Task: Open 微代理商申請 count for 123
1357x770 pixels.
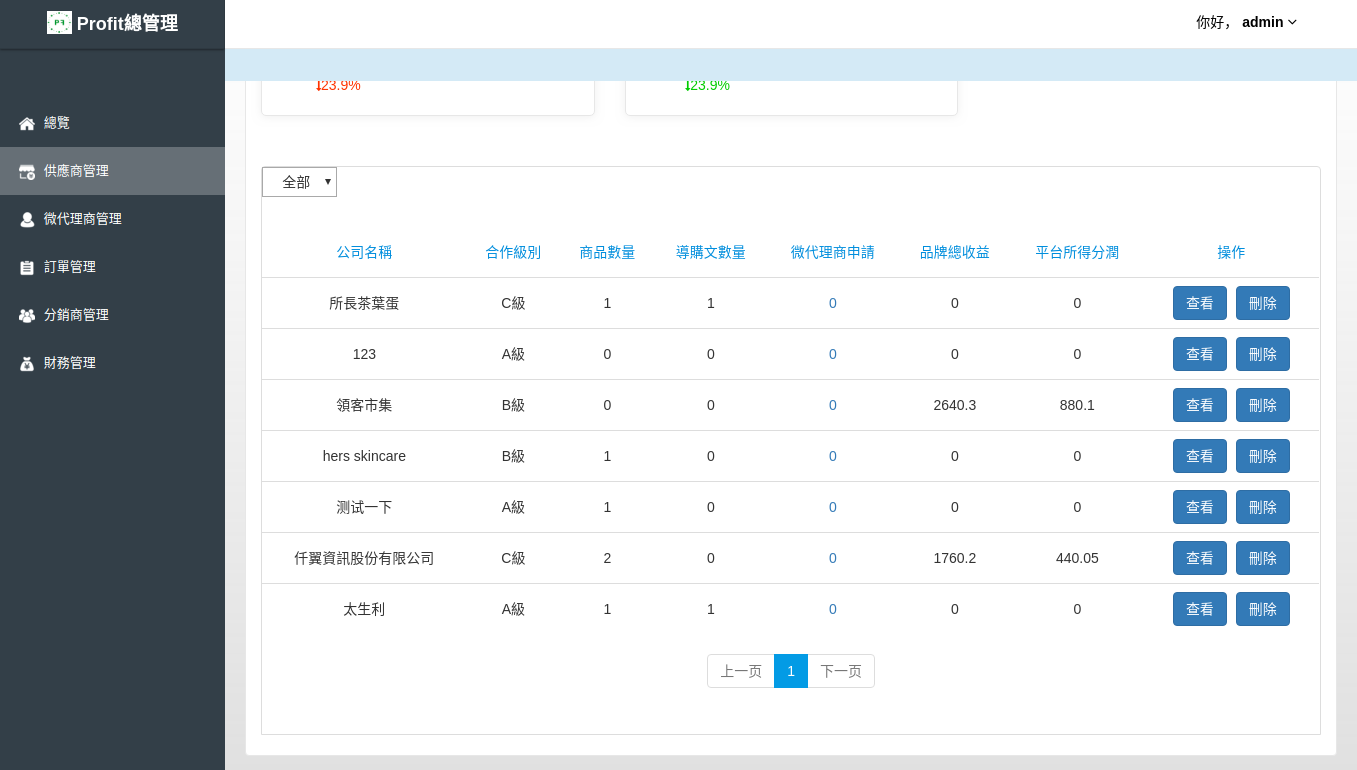Action: click(x=833, y=354)
